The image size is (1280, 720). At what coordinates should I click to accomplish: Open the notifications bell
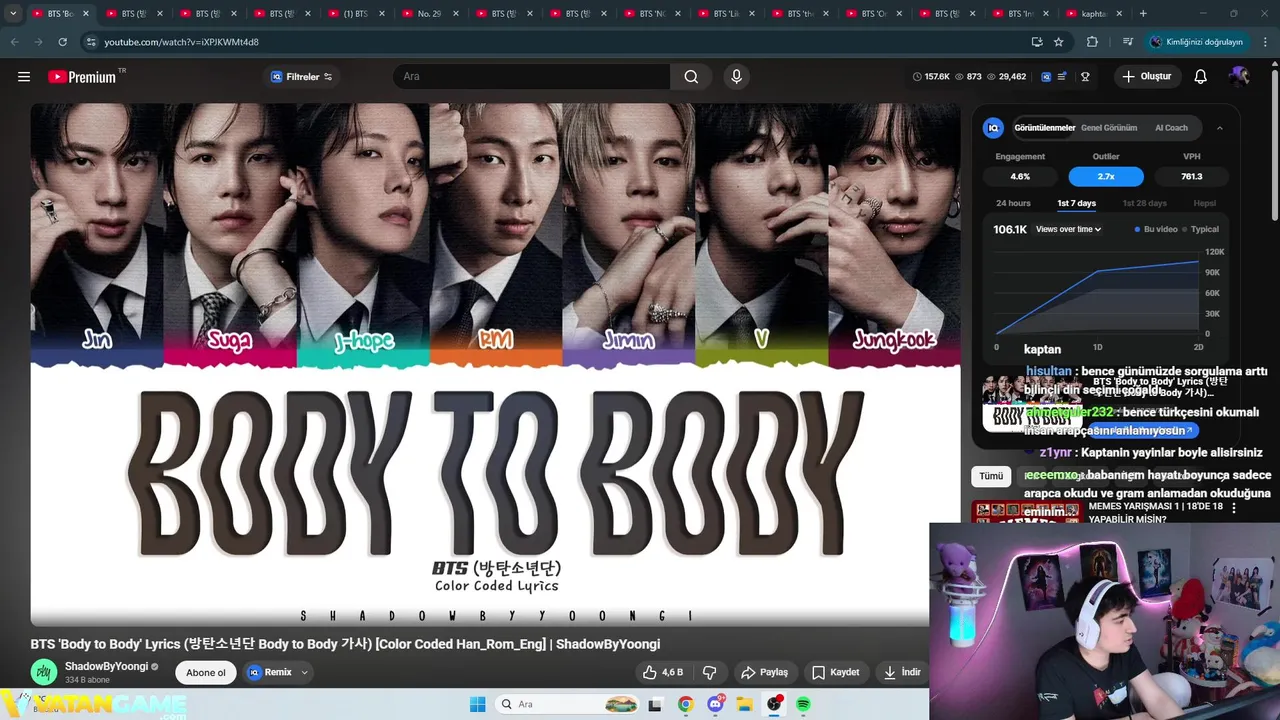click(x=1201, y=77)
